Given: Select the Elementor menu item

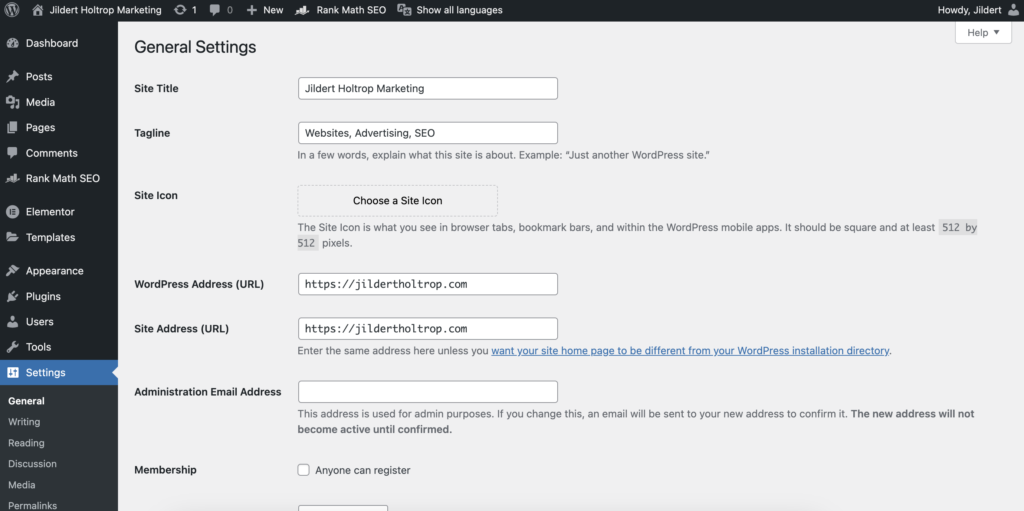Looking at the screenshot, I should point(59,212).
